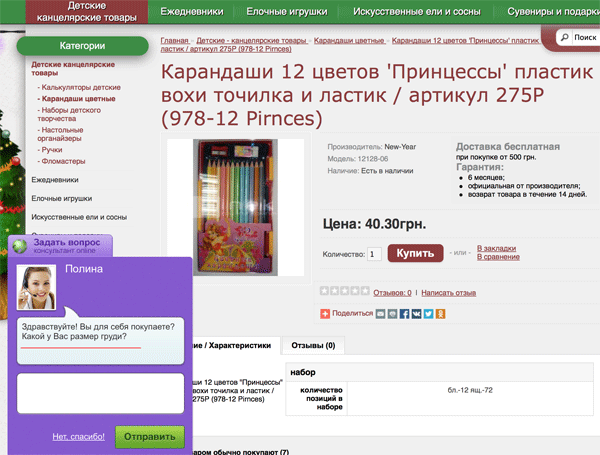600x455 pixels.
Task: Decline chat via Нет, спасибо link
Action: click(x=78, y=437)
